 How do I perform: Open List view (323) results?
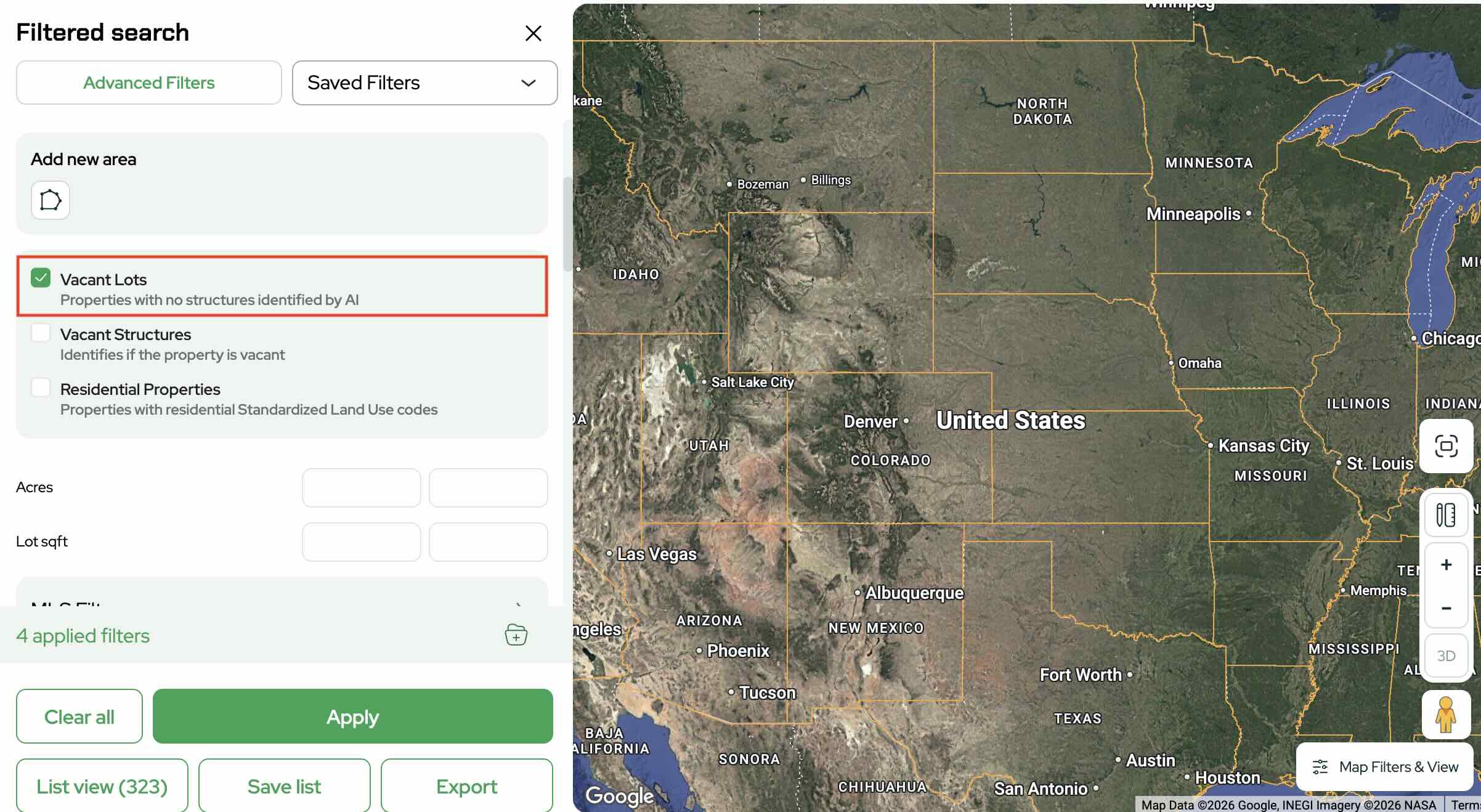tap(102, 786)
